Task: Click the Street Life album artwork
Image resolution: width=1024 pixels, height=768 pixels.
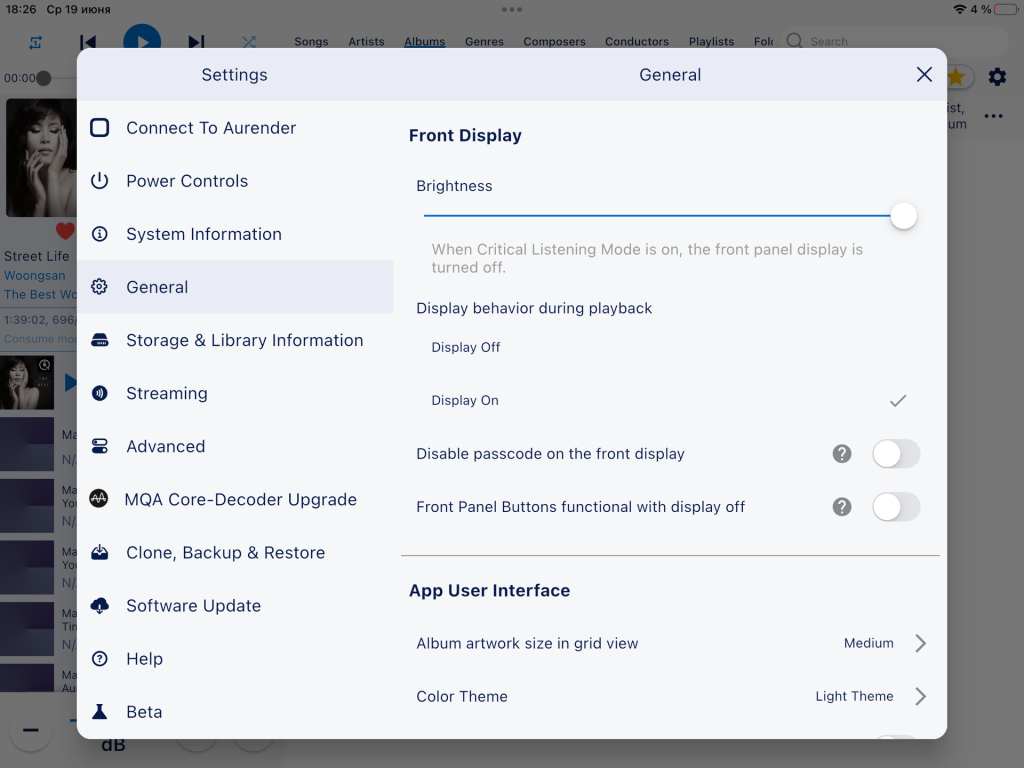Action: [x=41, y=157]
